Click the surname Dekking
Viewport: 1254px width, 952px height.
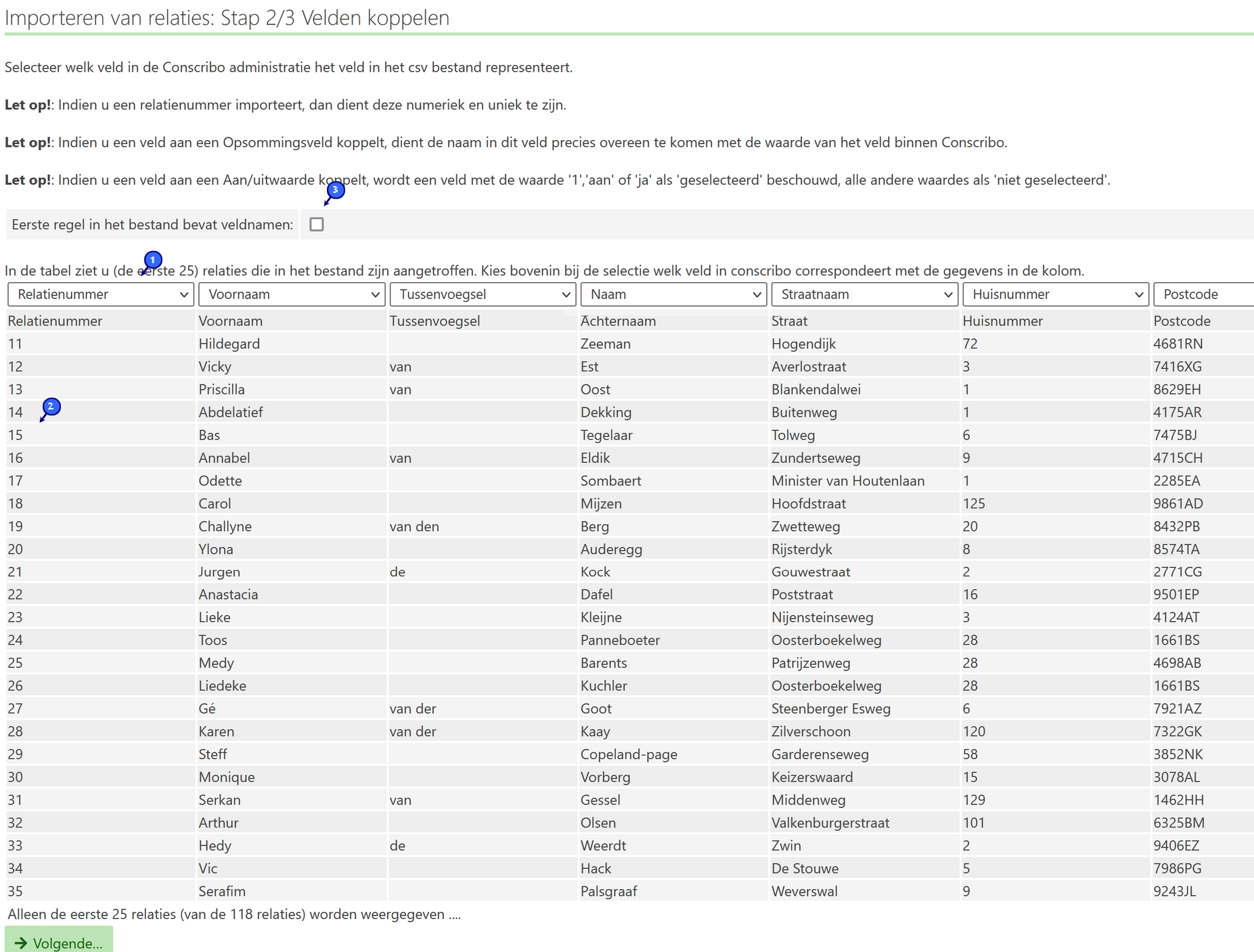pyautogui.click(x=606, y=412)
